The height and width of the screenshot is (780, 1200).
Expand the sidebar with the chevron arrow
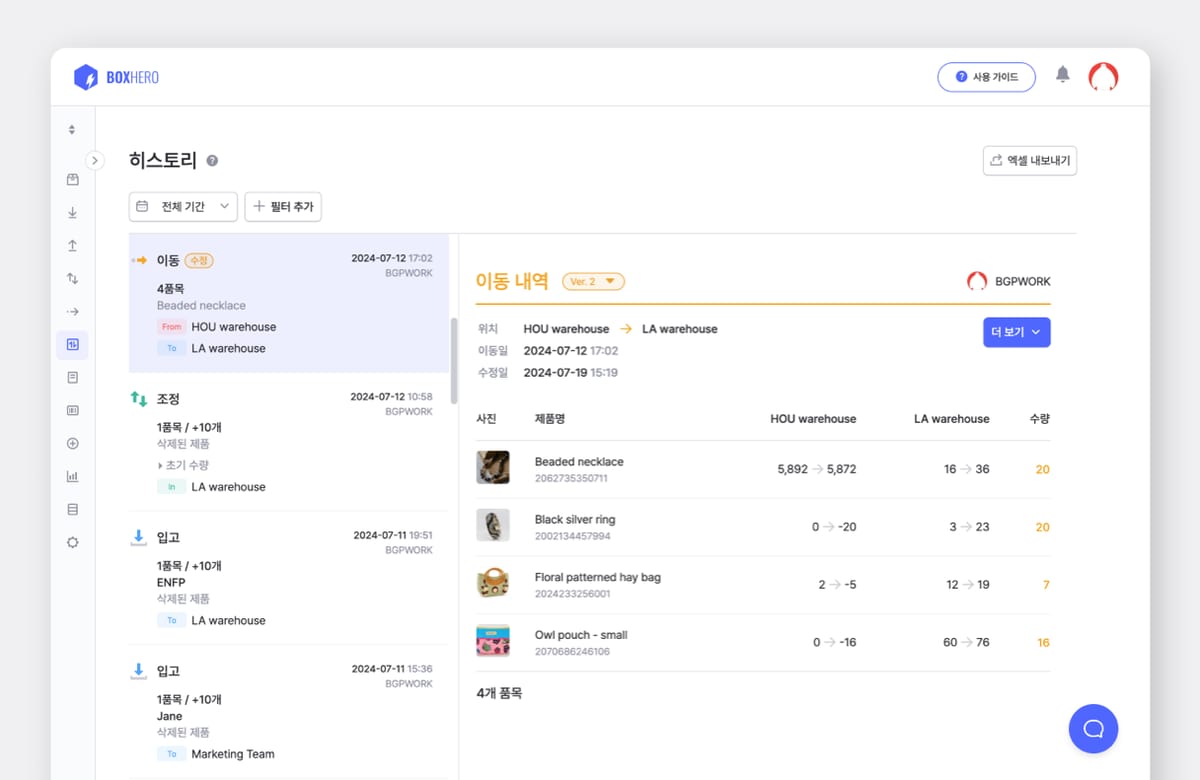(x=95, y=160)
